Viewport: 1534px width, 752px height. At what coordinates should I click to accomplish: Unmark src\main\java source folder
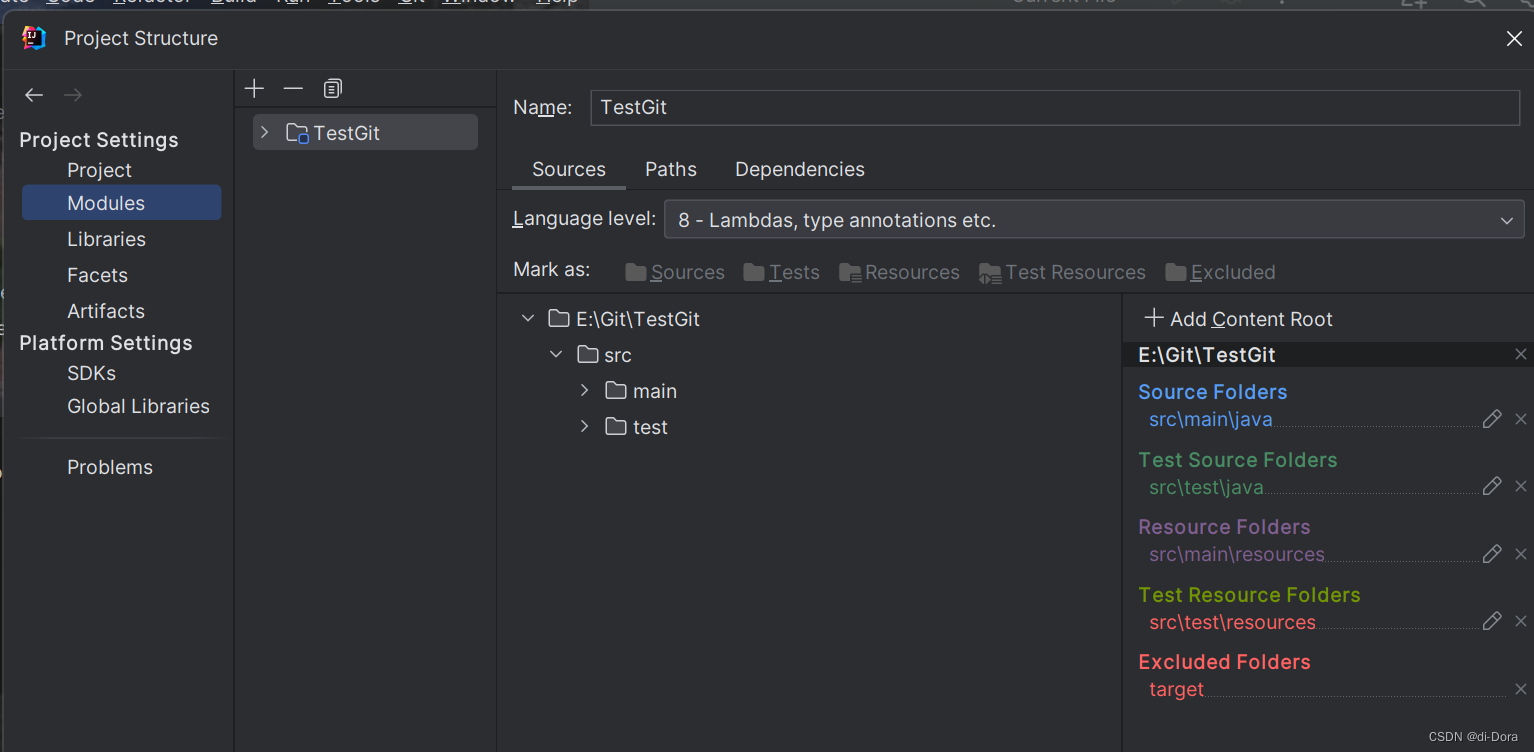click(1521, 419)
